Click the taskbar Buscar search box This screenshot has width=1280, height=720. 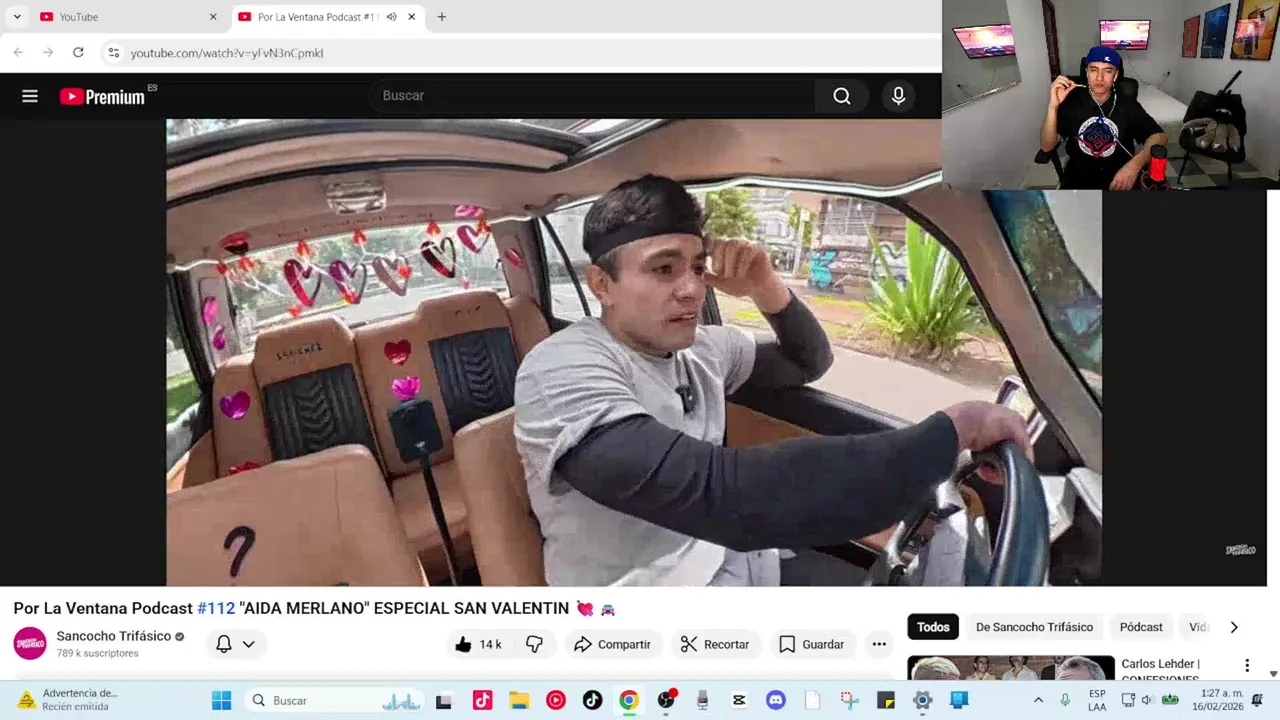pyautogui.click(x=335, y=701)
